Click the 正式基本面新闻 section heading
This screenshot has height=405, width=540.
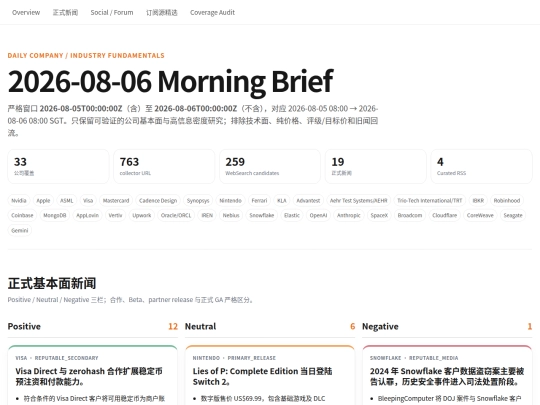(52, 283)
